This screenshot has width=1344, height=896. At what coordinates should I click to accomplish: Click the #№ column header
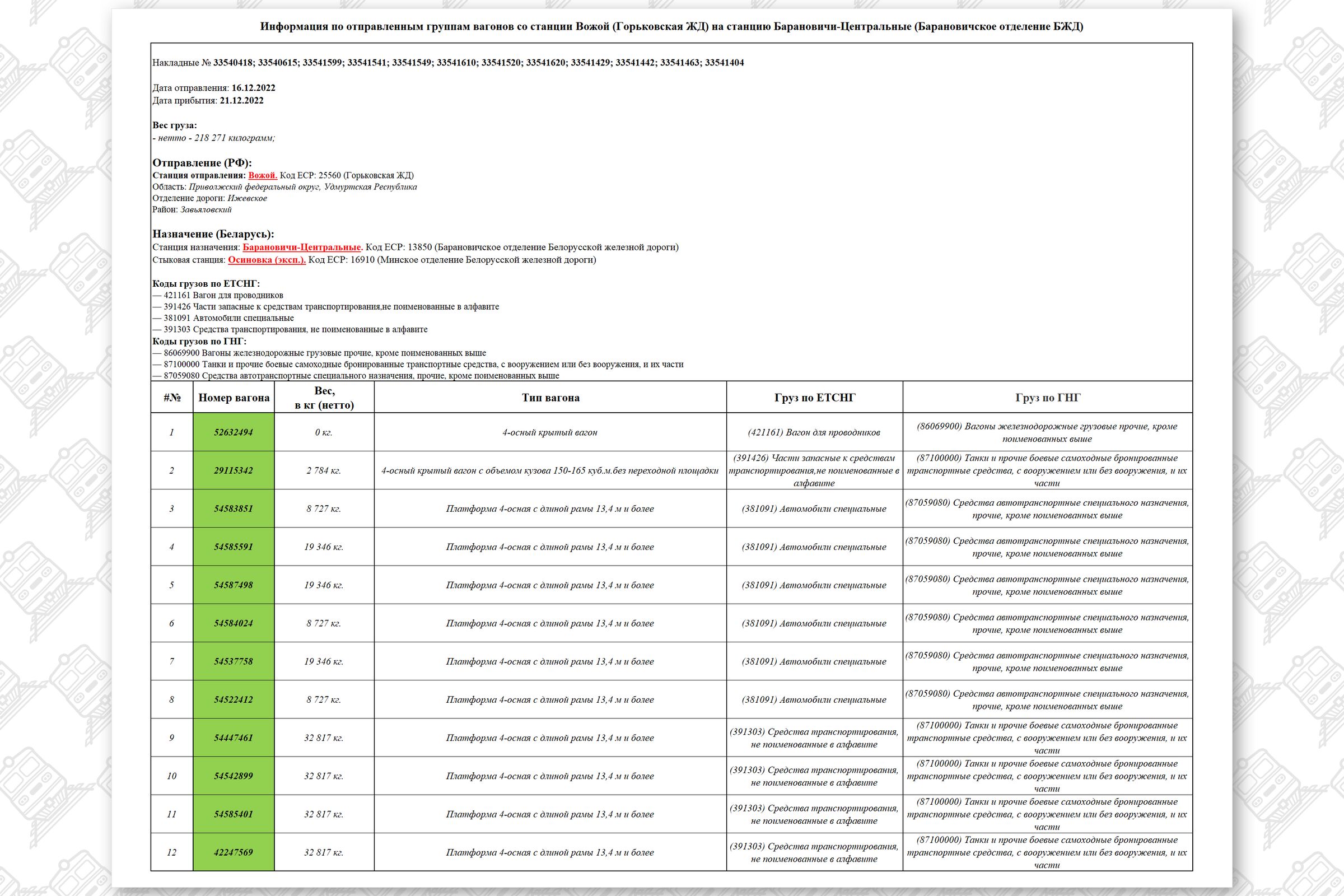click(x=172, y=398)
